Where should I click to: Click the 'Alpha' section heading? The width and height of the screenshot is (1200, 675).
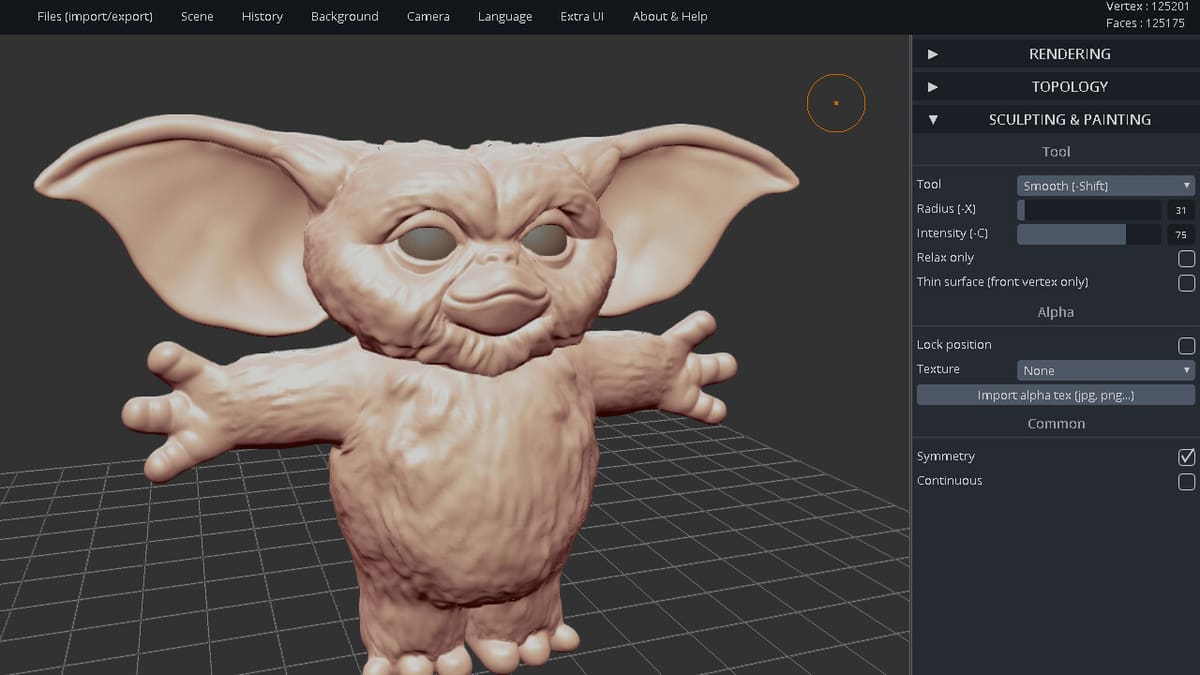[1056, 312]
